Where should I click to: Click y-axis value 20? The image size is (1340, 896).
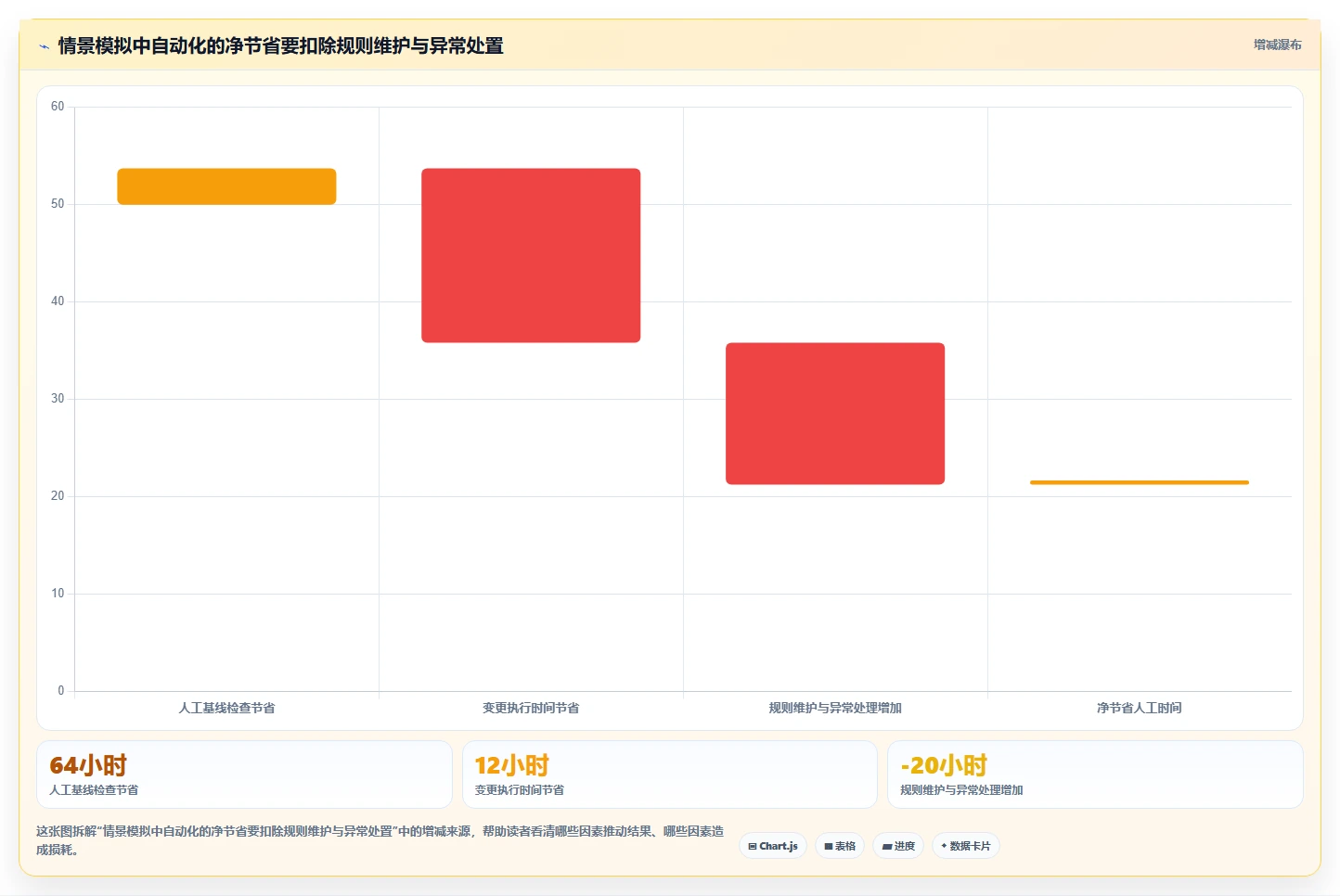click(58, 496)
